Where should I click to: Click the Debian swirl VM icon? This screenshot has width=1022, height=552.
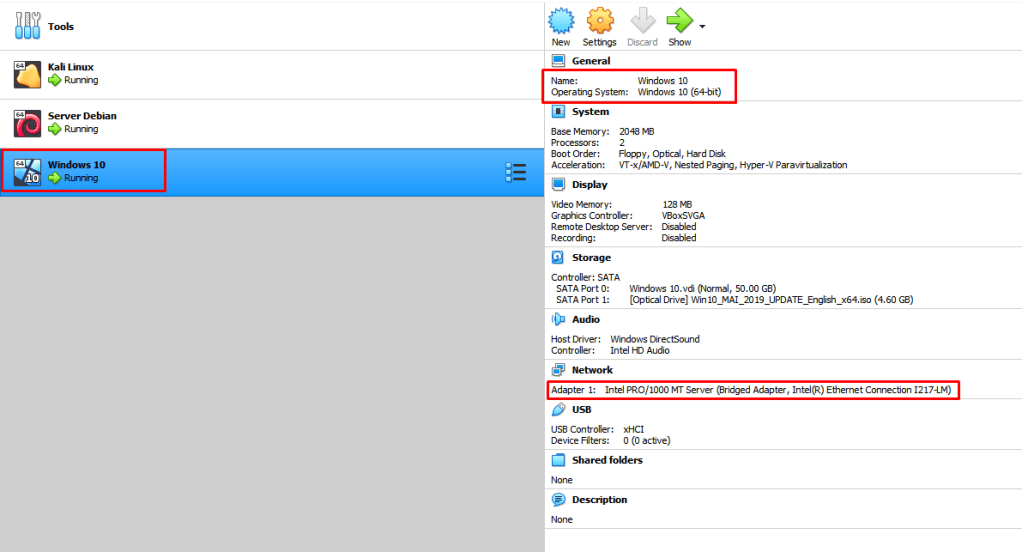[x=27, y=123]
